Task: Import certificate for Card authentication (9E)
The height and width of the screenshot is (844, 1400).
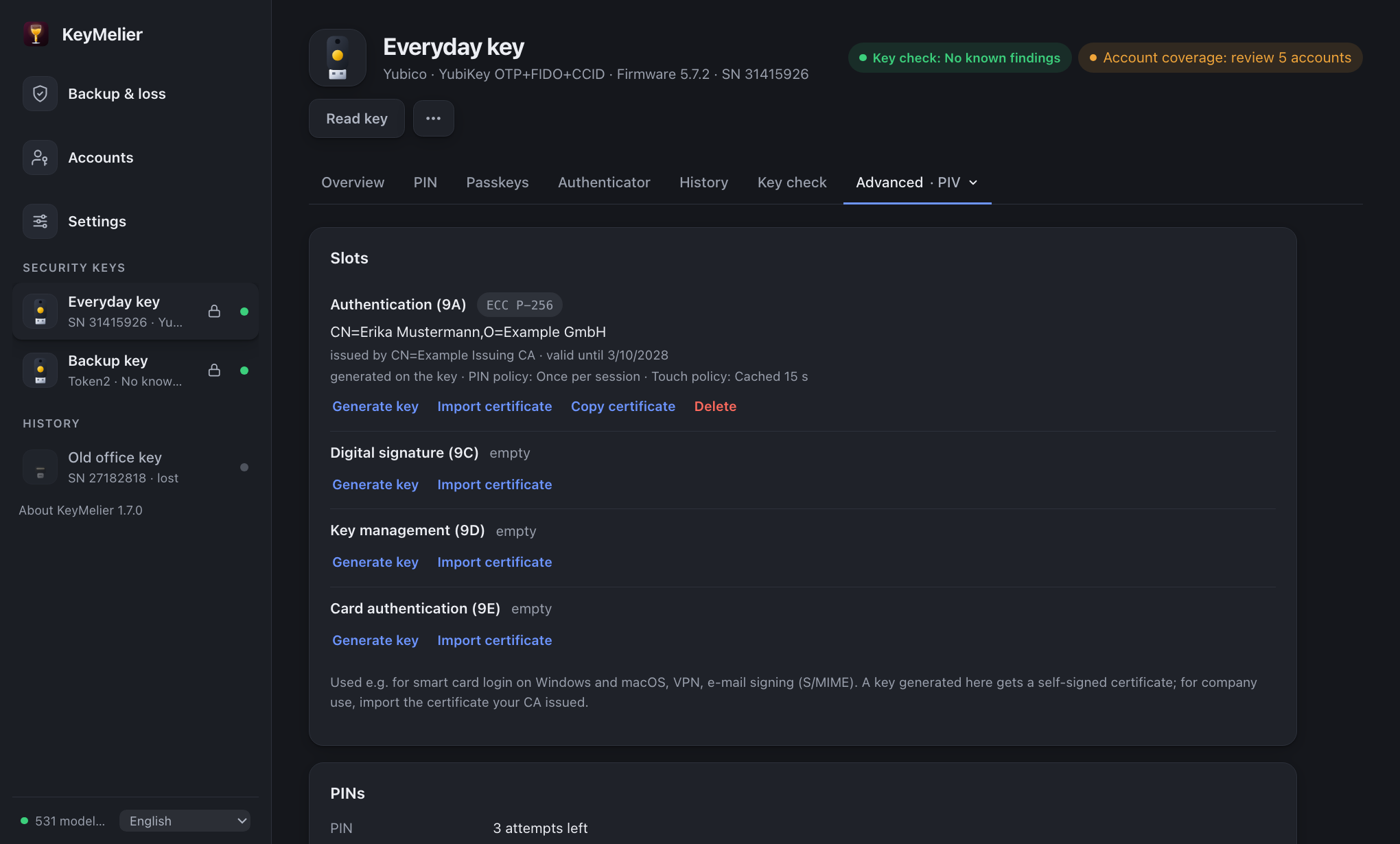Action: [x=495, y=640]
